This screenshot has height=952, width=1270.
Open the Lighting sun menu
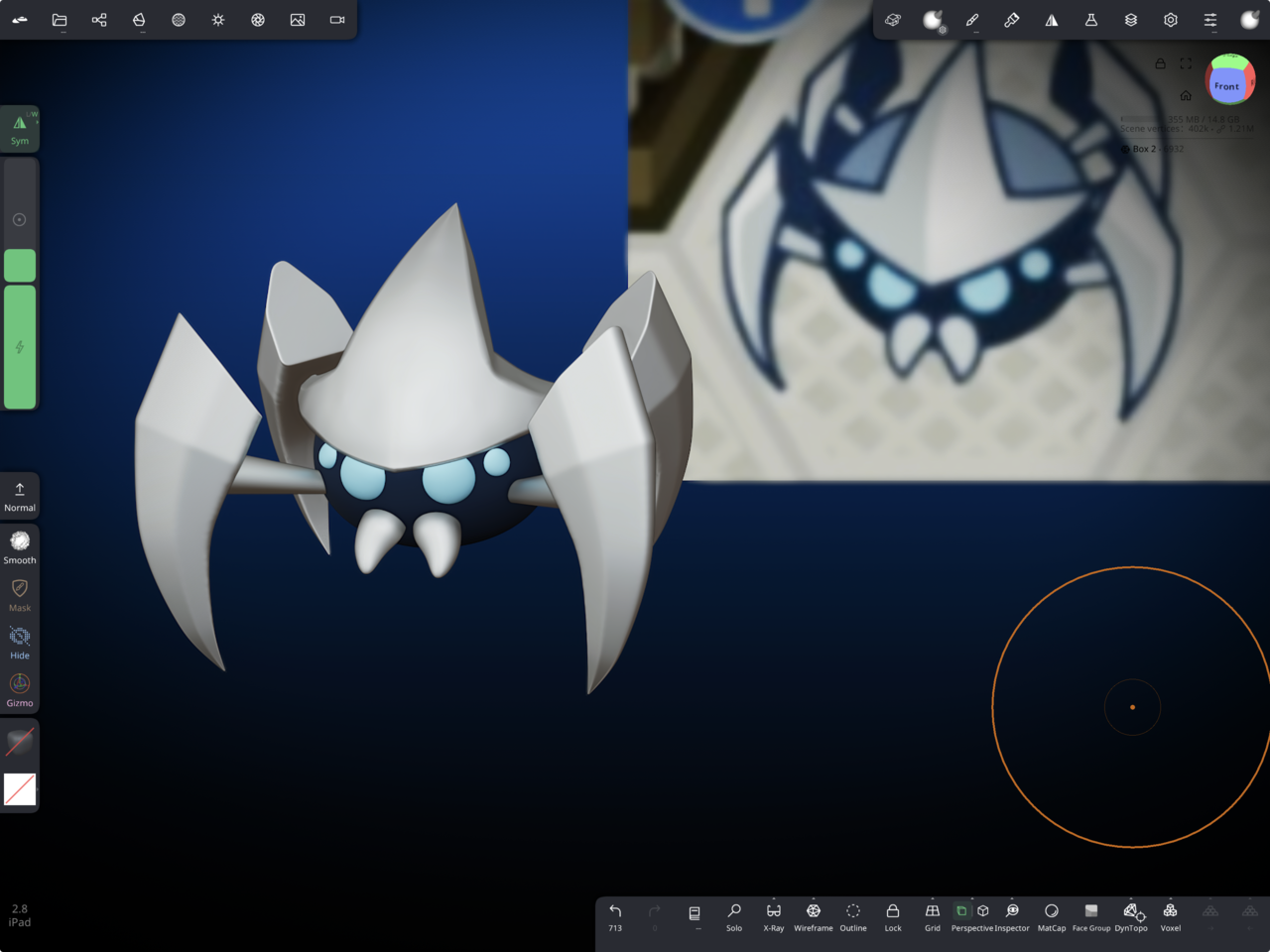218,20
